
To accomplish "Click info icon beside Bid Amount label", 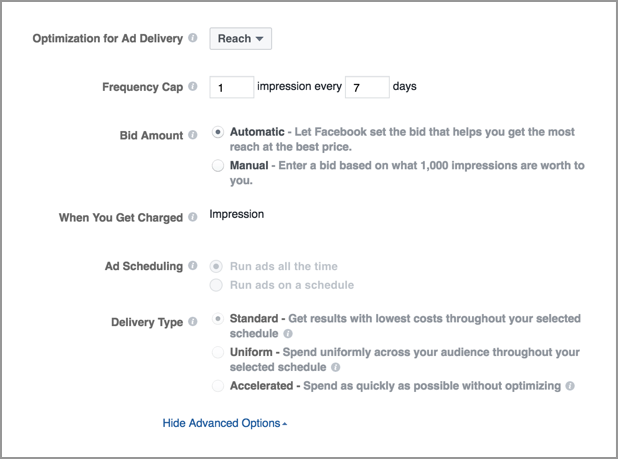I will [x=193, y=135].
